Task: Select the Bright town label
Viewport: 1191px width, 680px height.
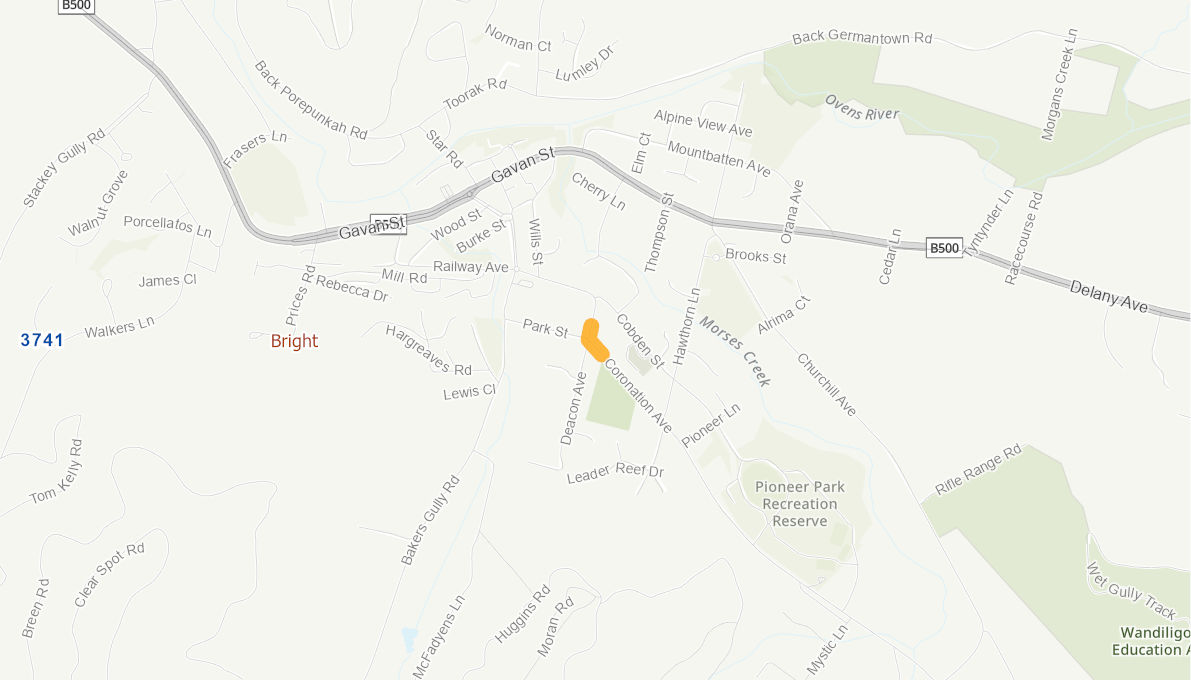Action: click(x=294, y=341)
